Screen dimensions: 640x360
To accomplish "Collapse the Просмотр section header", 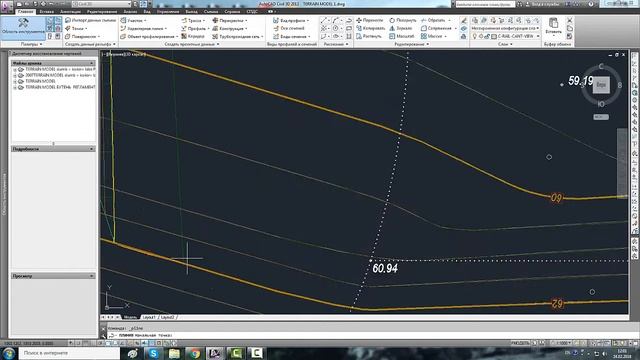I will click(53, 276).
